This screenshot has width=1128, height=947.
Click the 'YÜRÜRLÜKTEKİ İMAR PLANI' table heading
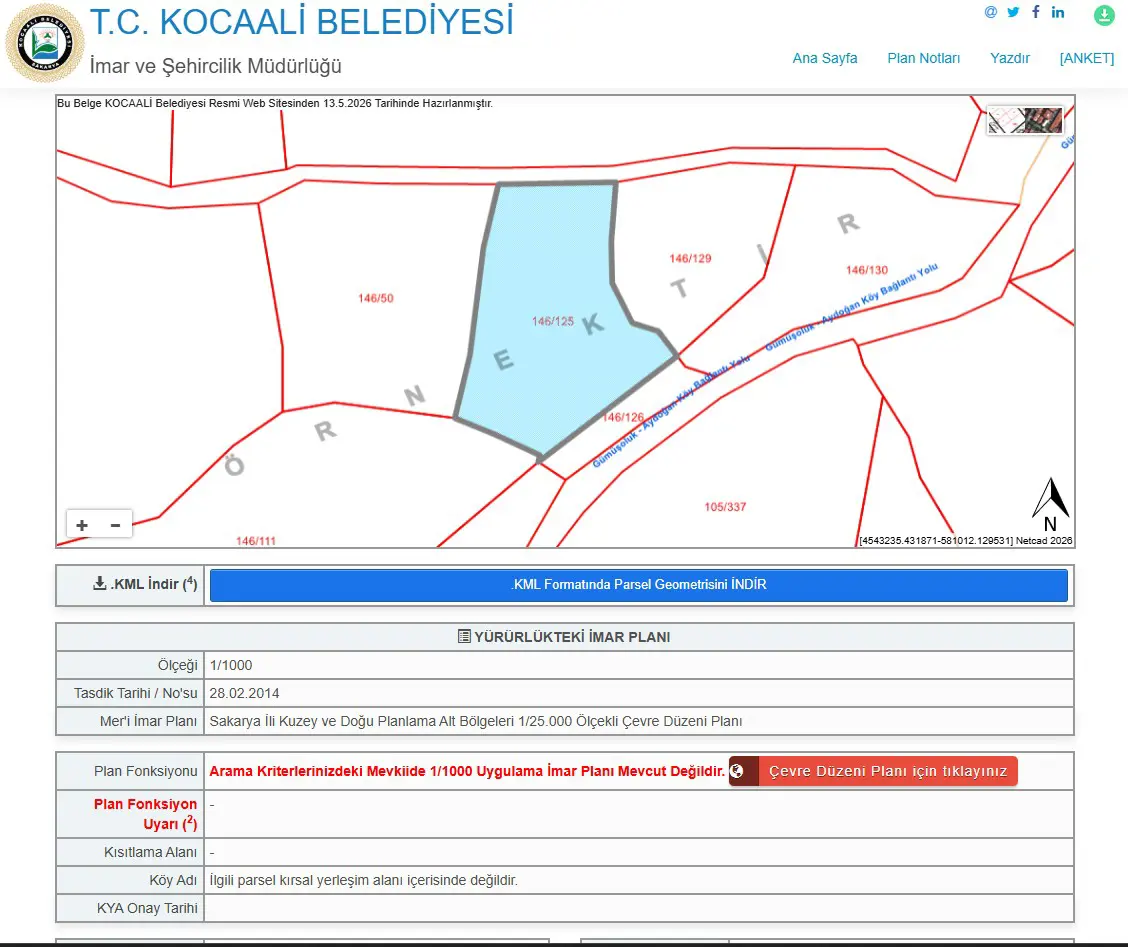[564, 637]
